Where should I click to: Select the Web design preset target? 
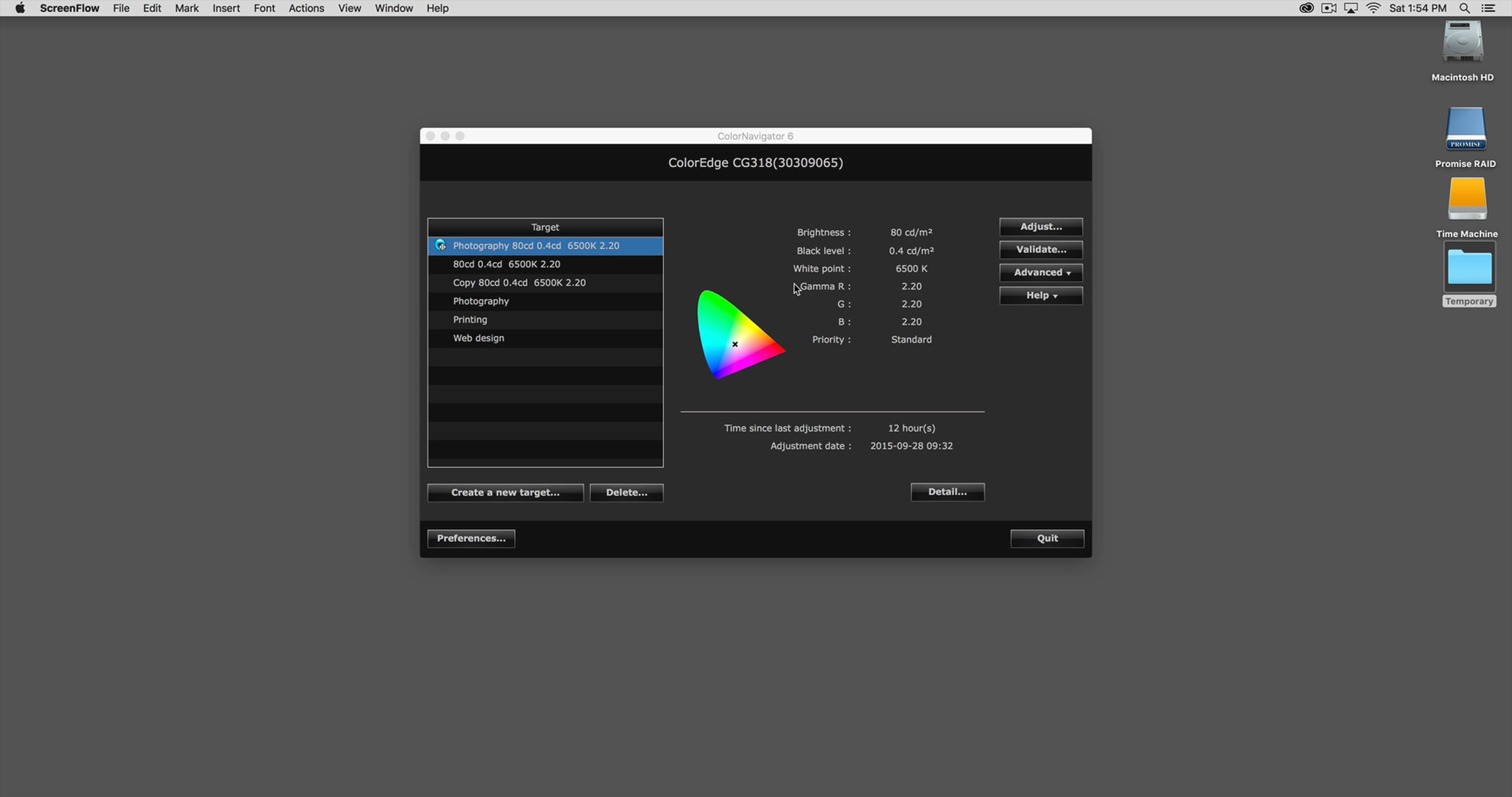pos(546,338)
